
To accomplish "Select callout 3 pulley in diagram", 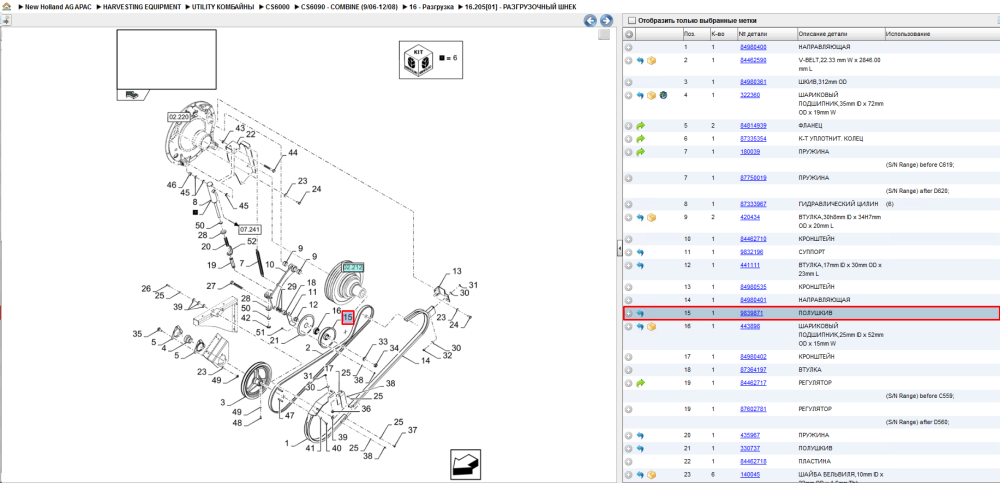I will click(223, 402).
